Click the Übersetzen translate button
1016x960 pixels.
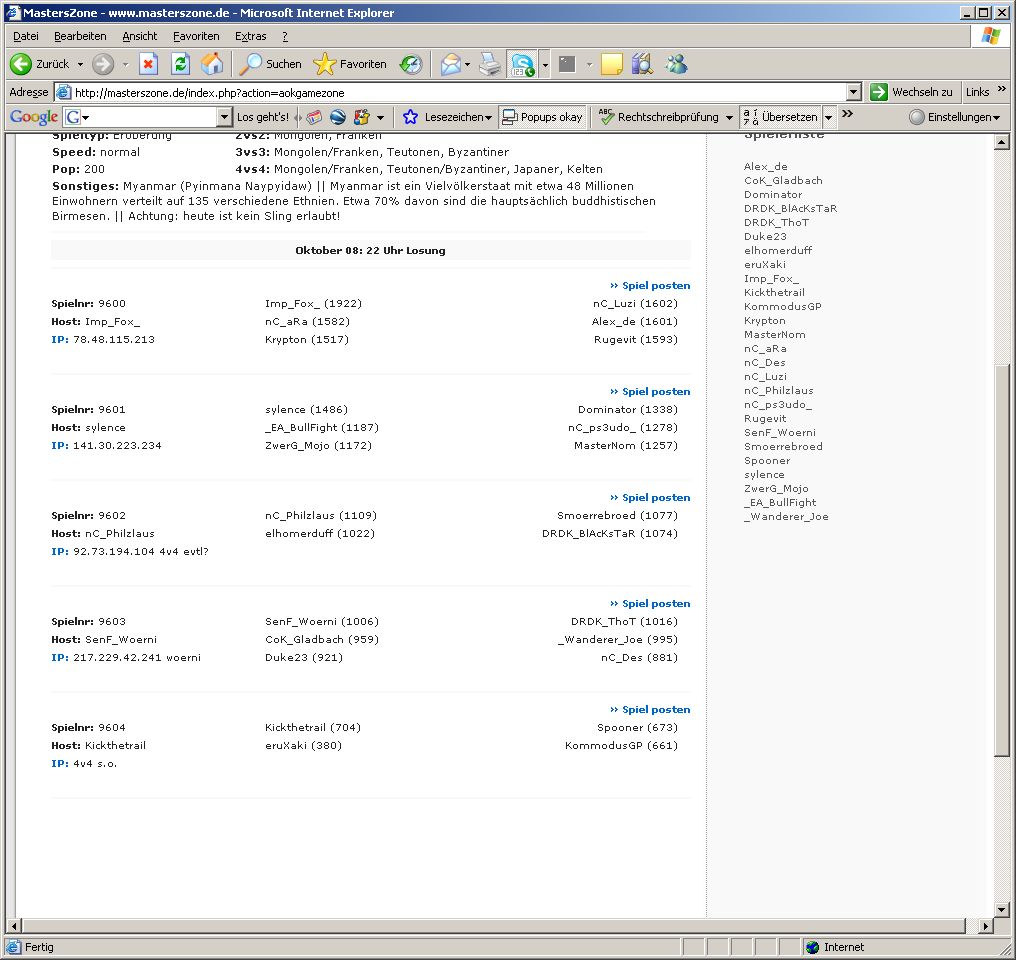[781, 117]
